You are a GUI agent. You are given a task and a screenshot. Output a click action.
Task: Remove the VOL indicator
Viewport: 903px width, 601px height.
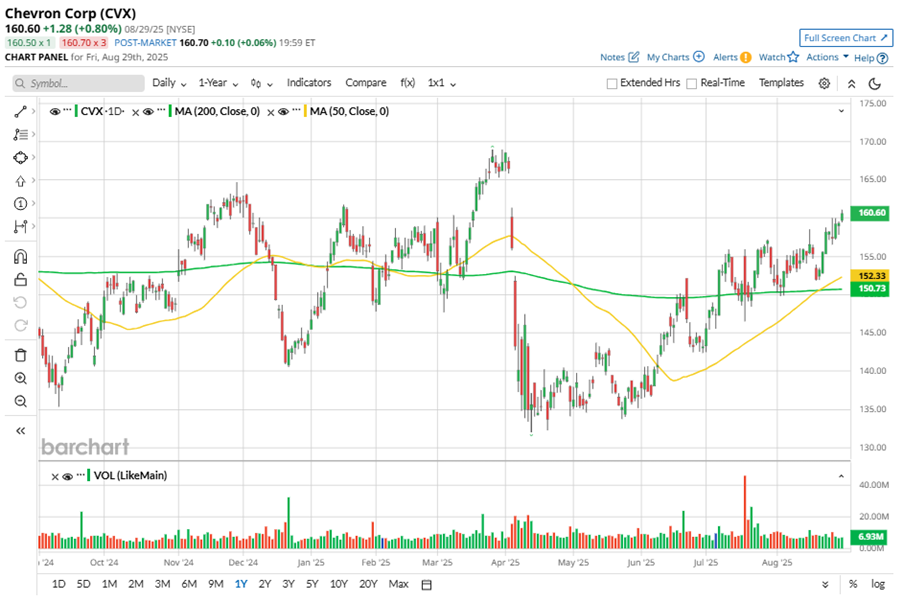click(x=55, y=477)
